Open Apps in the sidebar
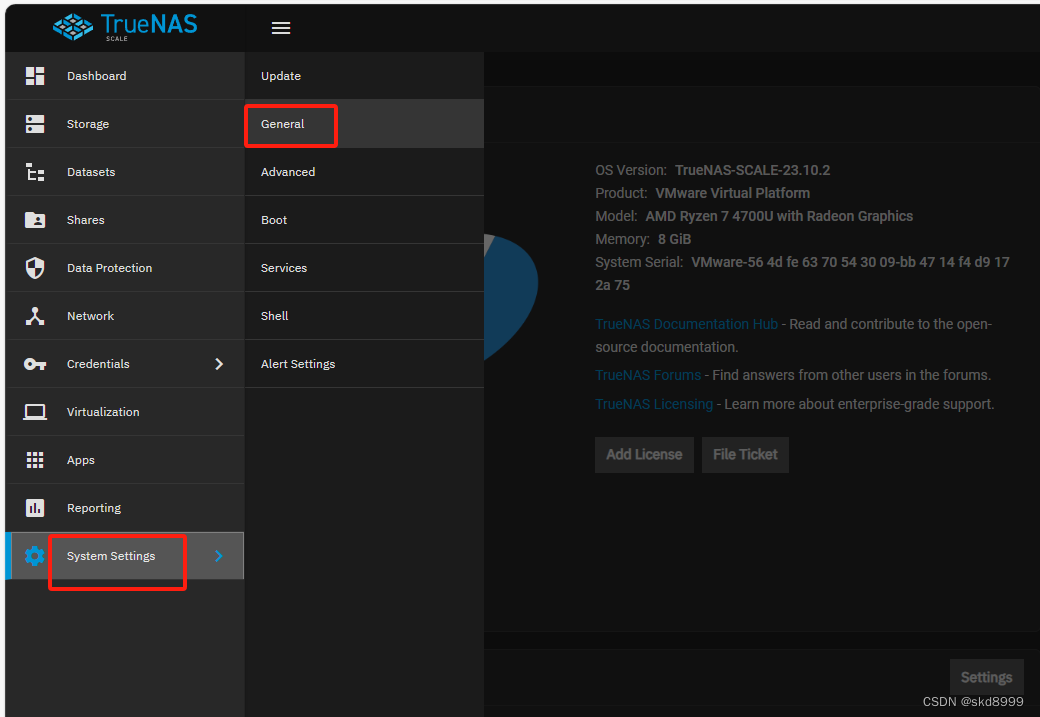Image resolution: width=1040 pixels, height=717 pixels. [125, 460]
